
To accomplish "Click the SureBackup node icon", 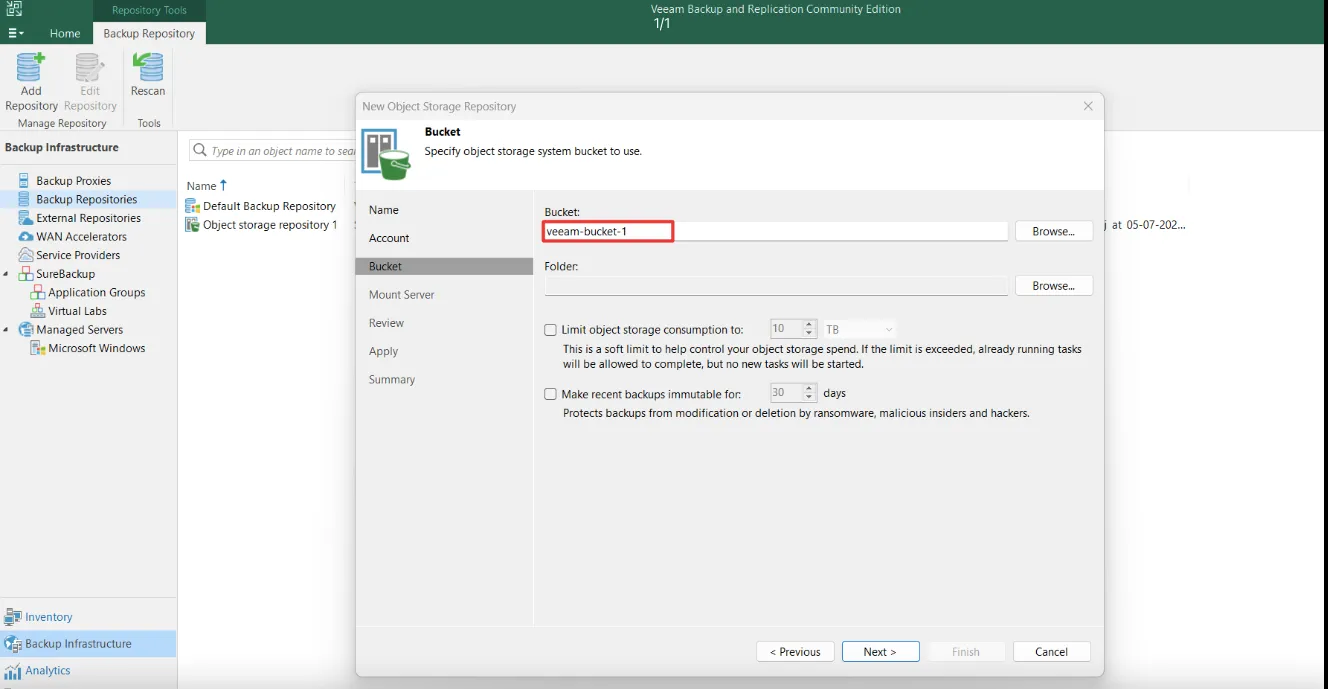I will coord(25,274).
